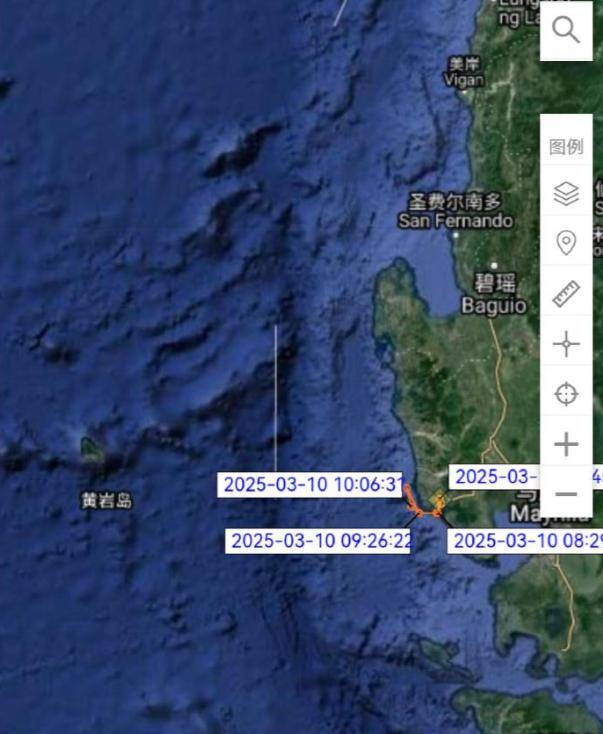Viewport: 603px width, 734px height.
Task: Open the map layers stack icon
Action: click(x=566, y=193)
